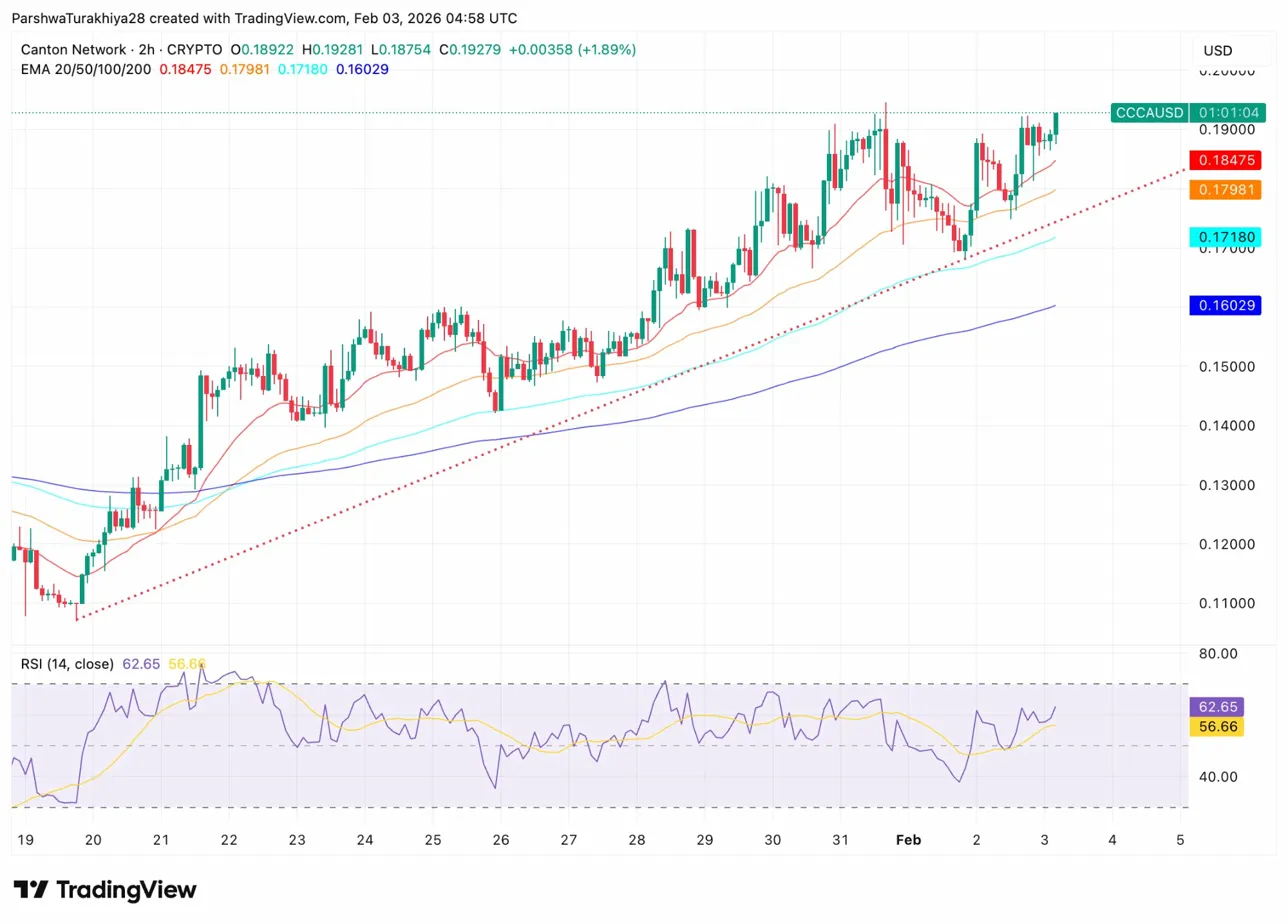Image resolution: width=1288 pixels, height=924 pixels.
Task: Click the +1.89% change value in the legend
Action: 605,49
